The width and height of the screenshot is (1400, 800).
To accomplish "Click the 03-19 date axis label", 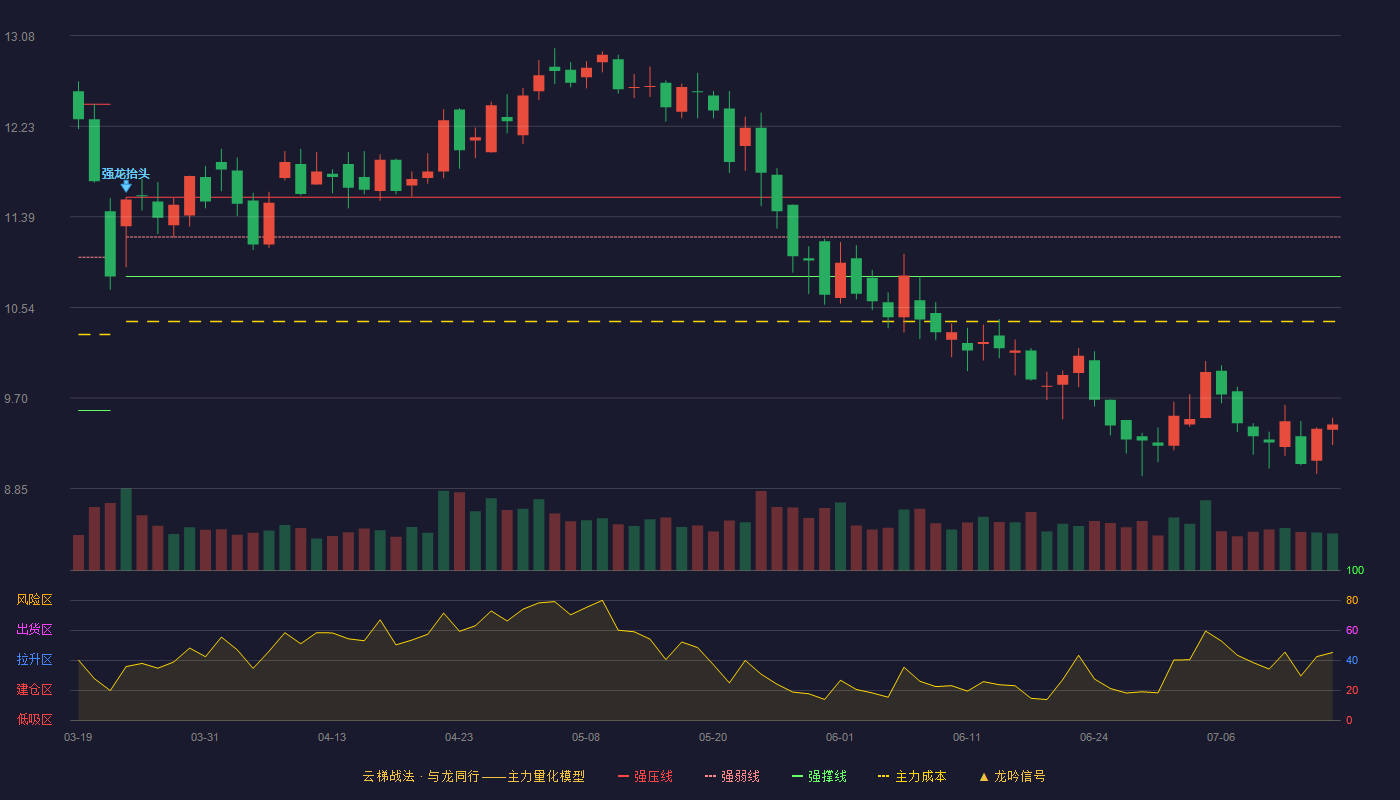I will tap(78, 737).
